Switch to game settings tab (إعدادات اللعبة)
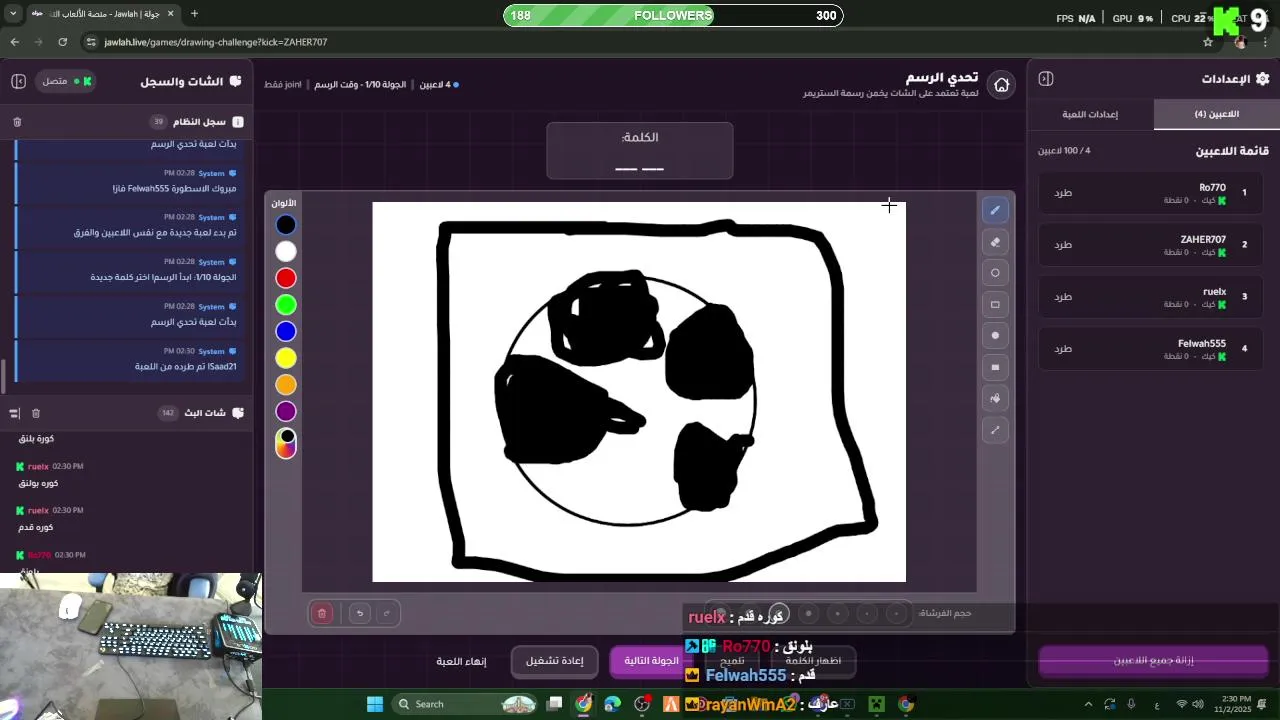Screen dimensions: 1280x720 (x=1090, y=114)
